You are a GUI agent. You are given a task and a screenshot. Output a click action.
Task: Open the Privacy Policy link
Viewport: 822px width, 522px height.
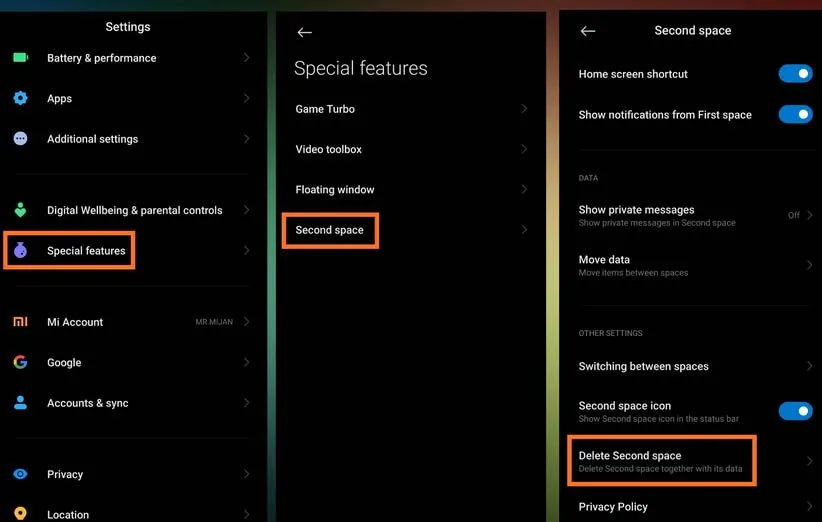[613, 507]
